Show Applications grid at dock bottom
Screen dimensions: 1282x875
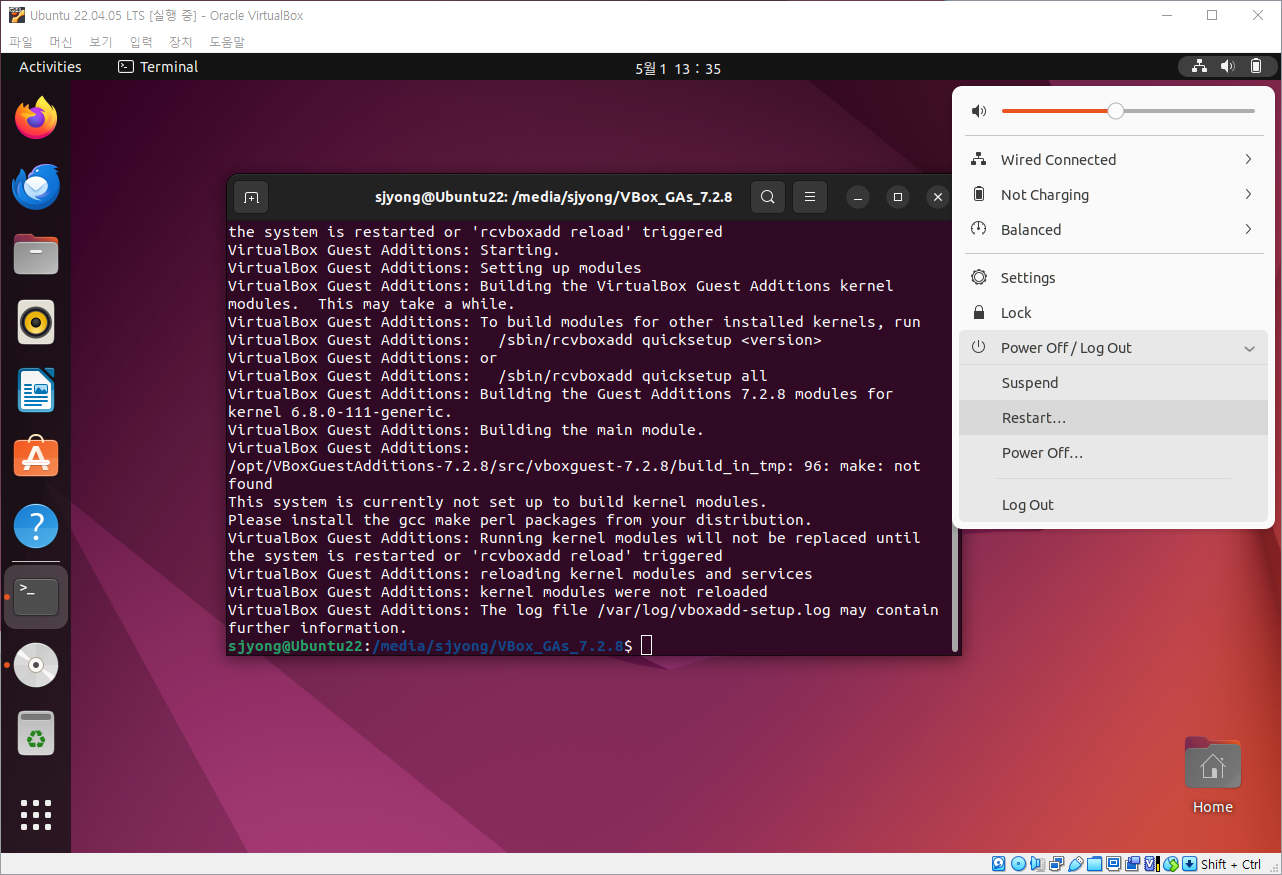(x=36, y=814)
